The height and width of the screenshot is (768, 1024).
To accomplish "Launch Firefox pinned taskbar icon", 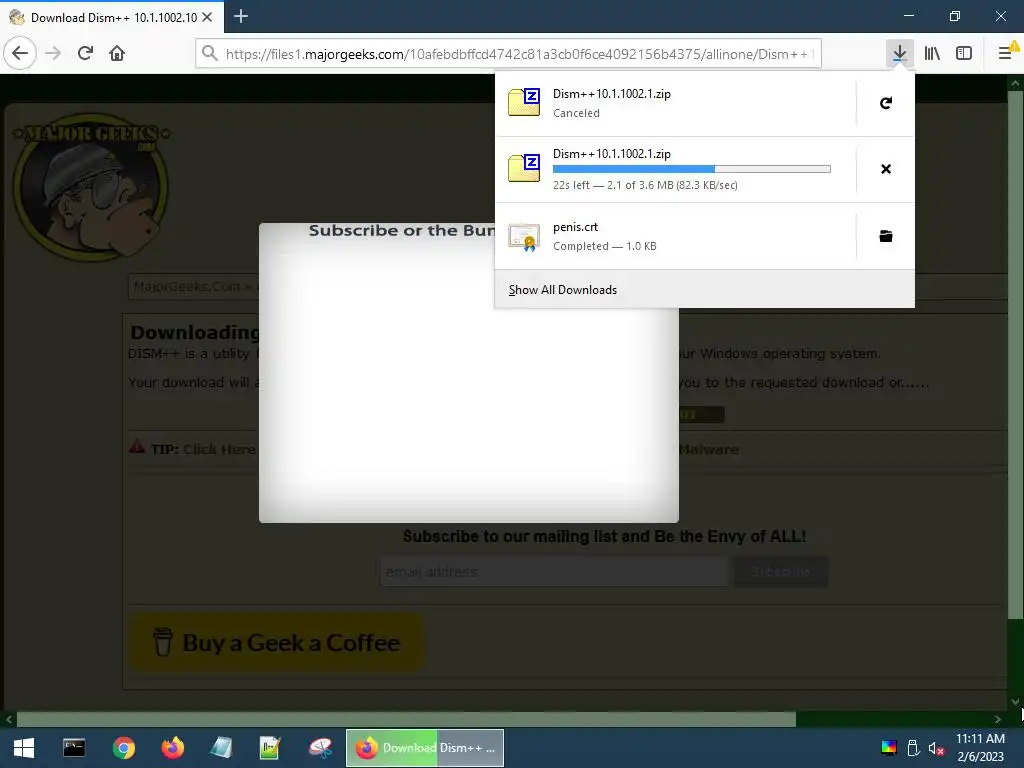I will tap(173, 748).
